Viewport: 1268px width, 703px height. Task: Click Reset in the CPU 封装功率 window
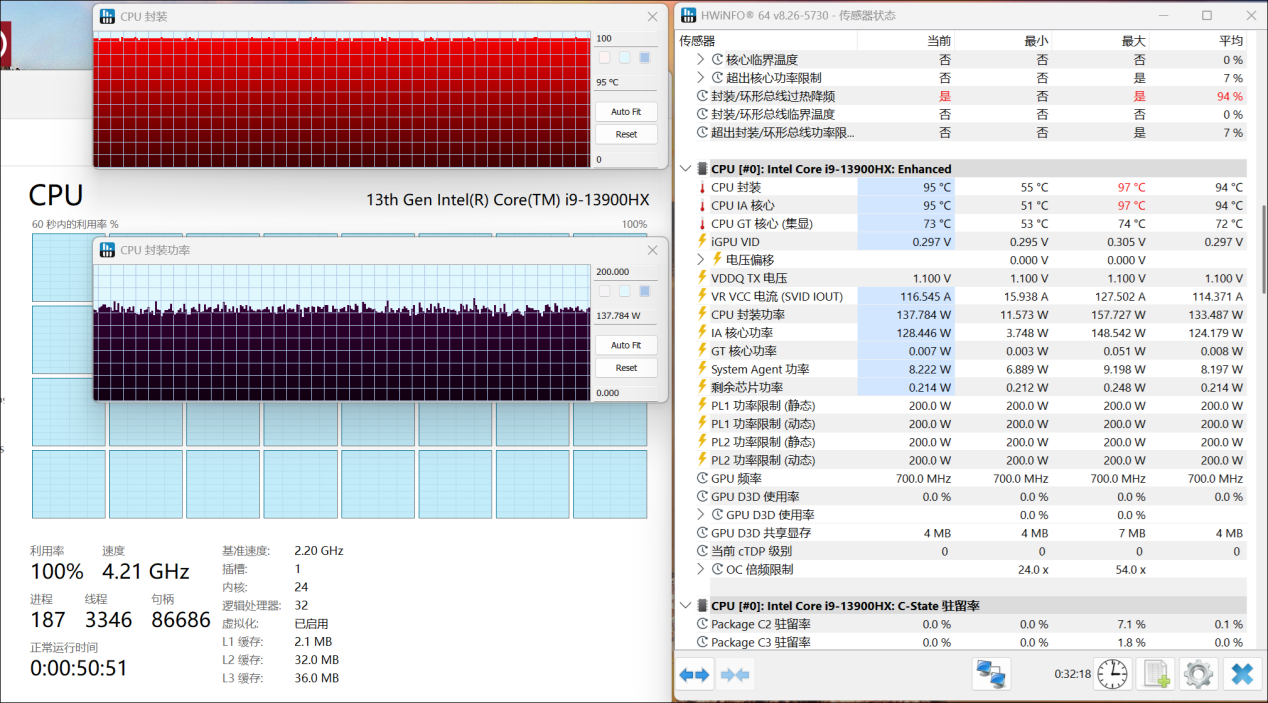tap(625, 367)
